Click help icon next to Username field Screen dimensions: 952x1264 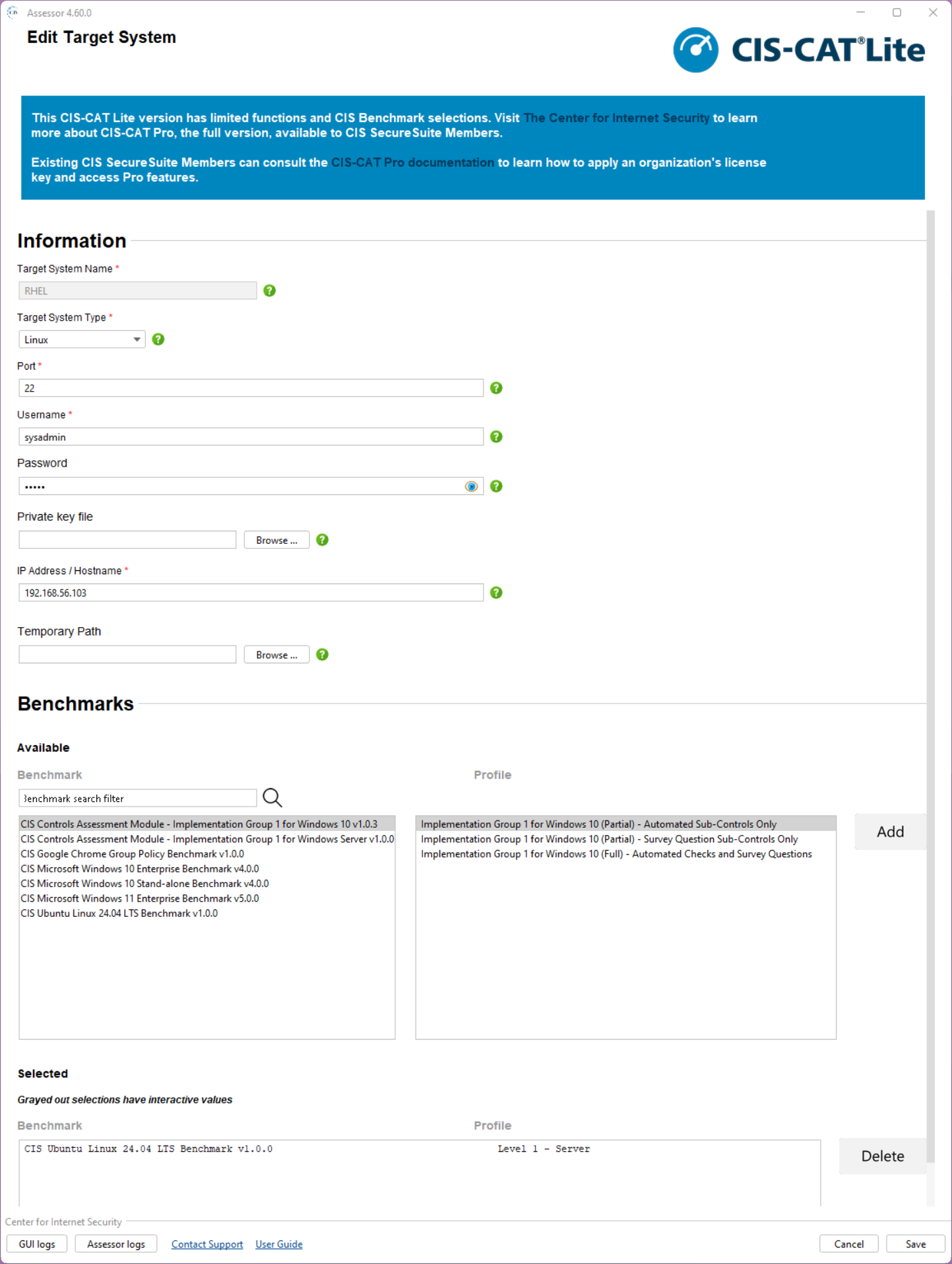497,437
